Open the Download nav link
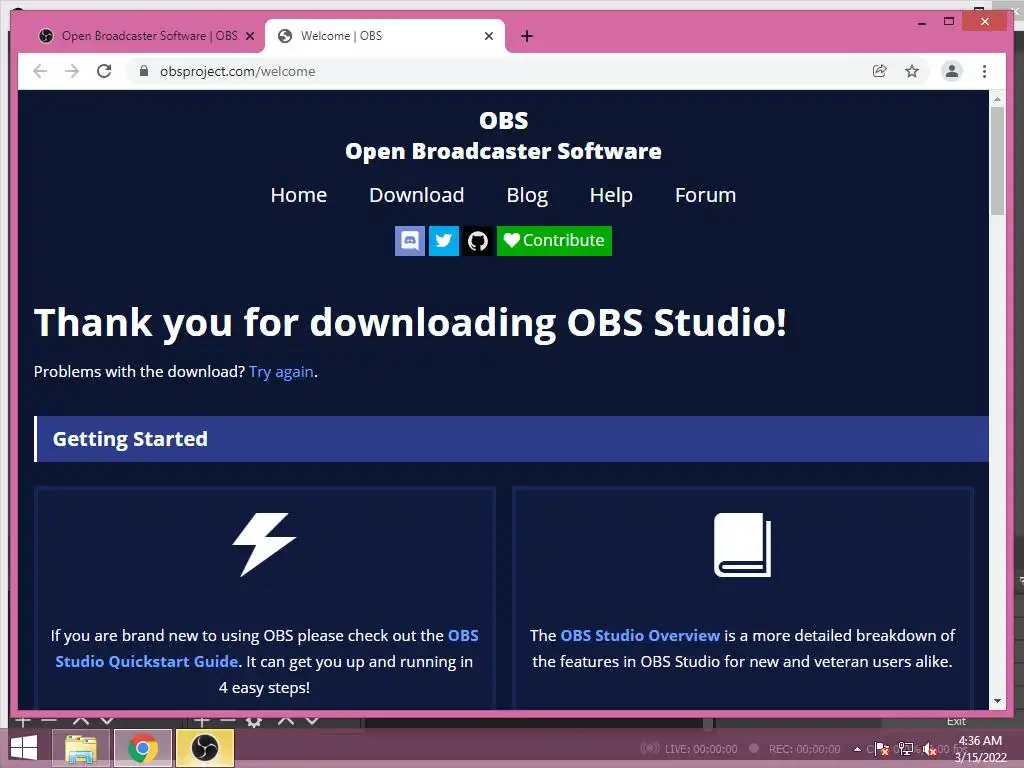Screen dimensions: 1024x768 click(417, 195)
